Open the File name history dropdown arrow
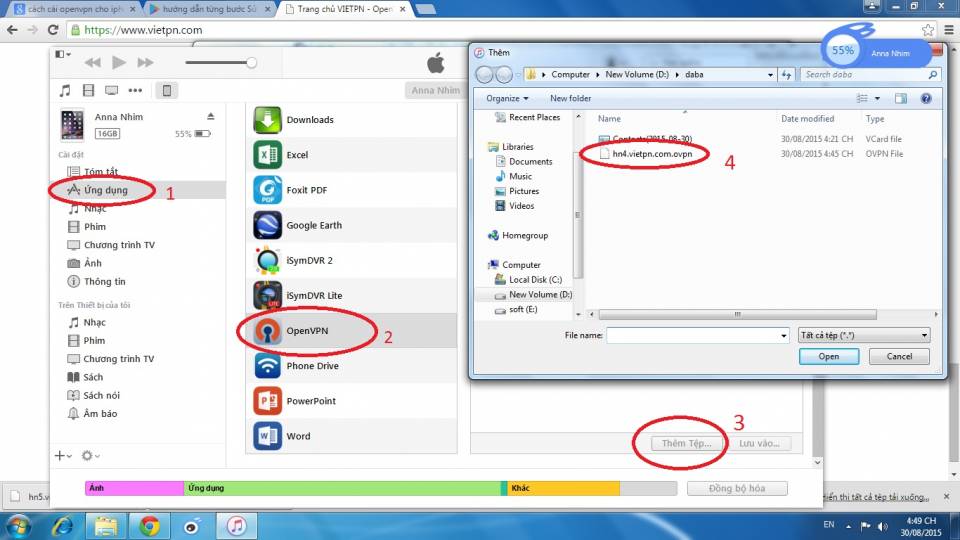Image resolution: width=960 pixels, height=540 pixels. point(783,336)
